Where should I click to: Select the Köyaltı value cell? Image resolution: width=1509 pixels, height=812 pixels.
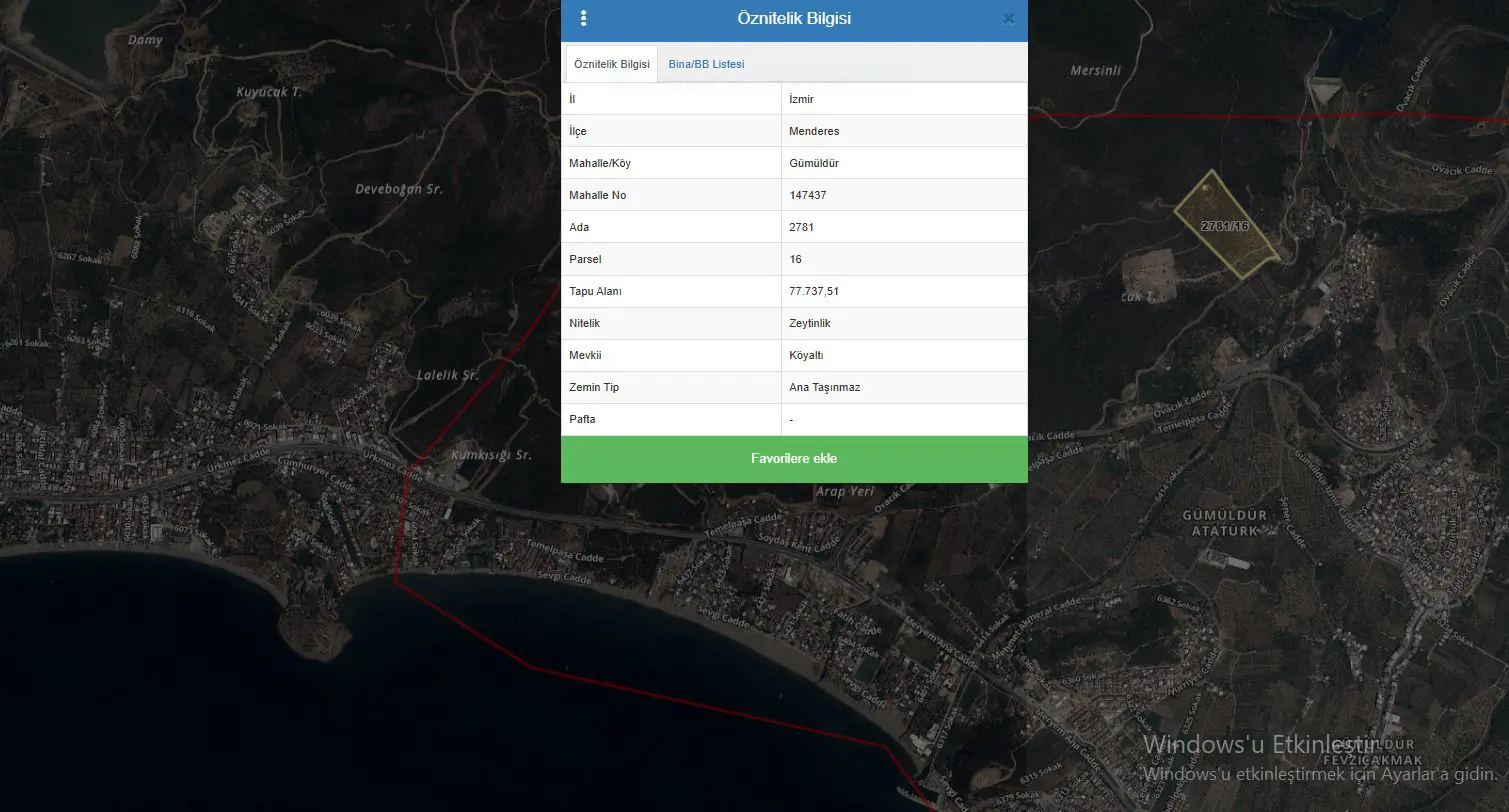tap(904, 355)
